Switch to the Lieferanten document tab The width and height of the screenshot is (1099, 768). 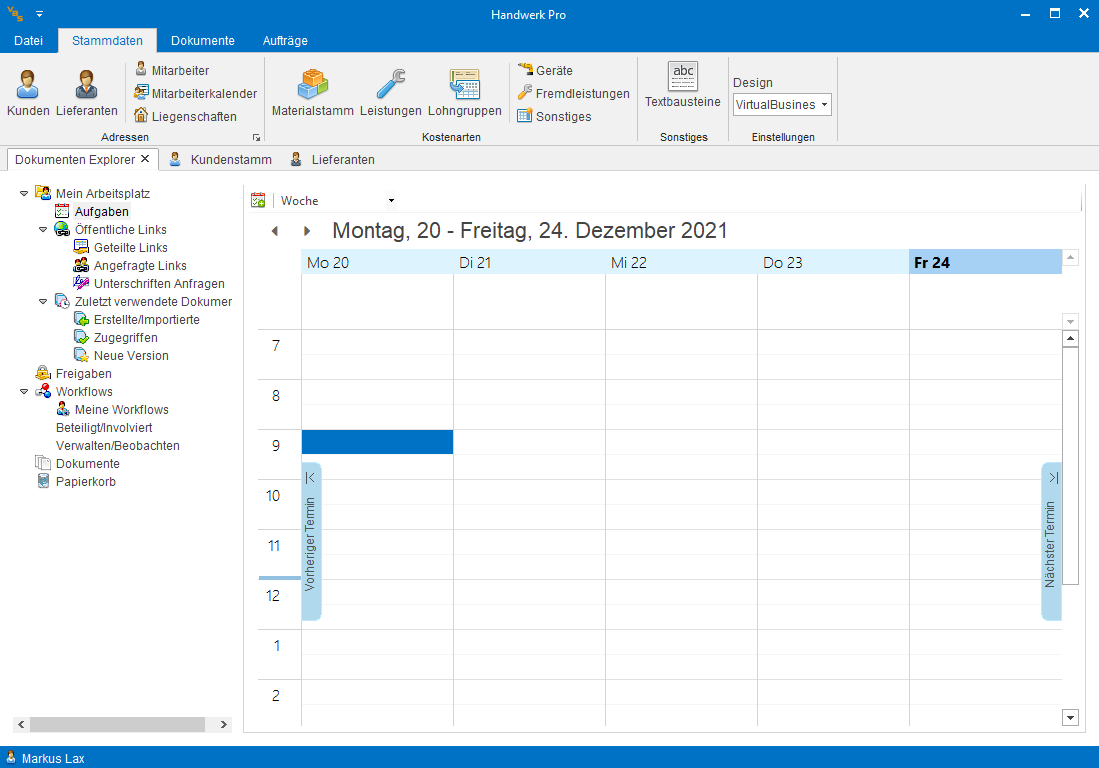pos(333,160)
